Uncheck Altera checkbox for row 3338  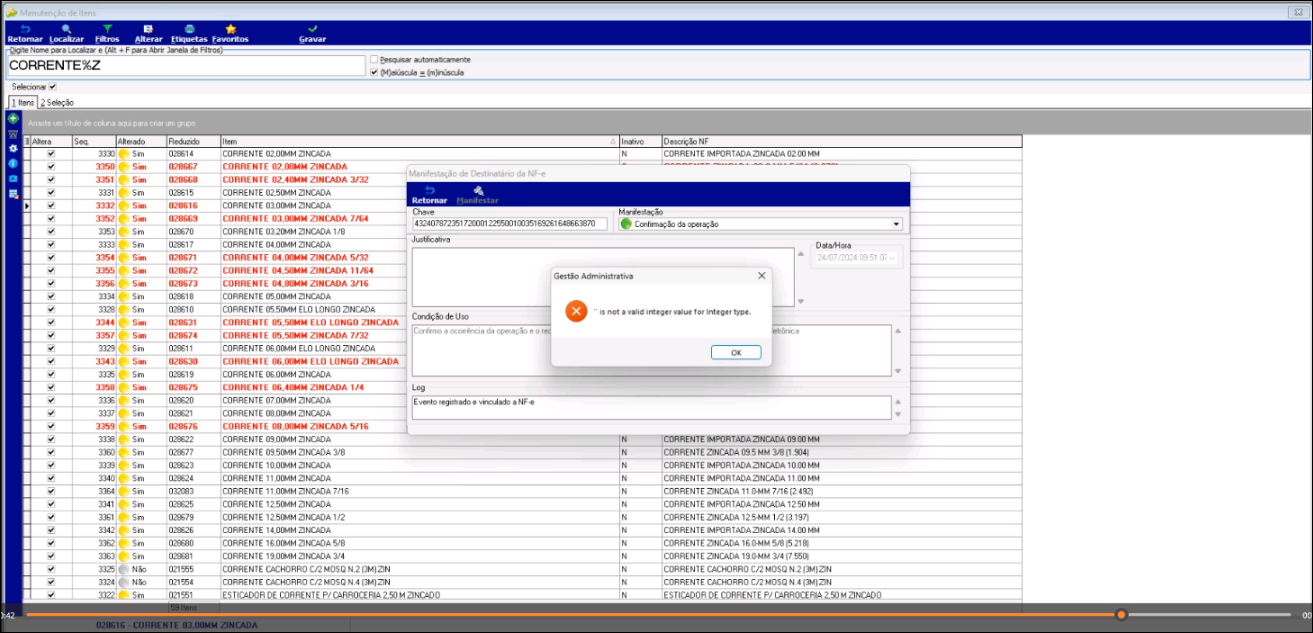(x=51, y=439)
